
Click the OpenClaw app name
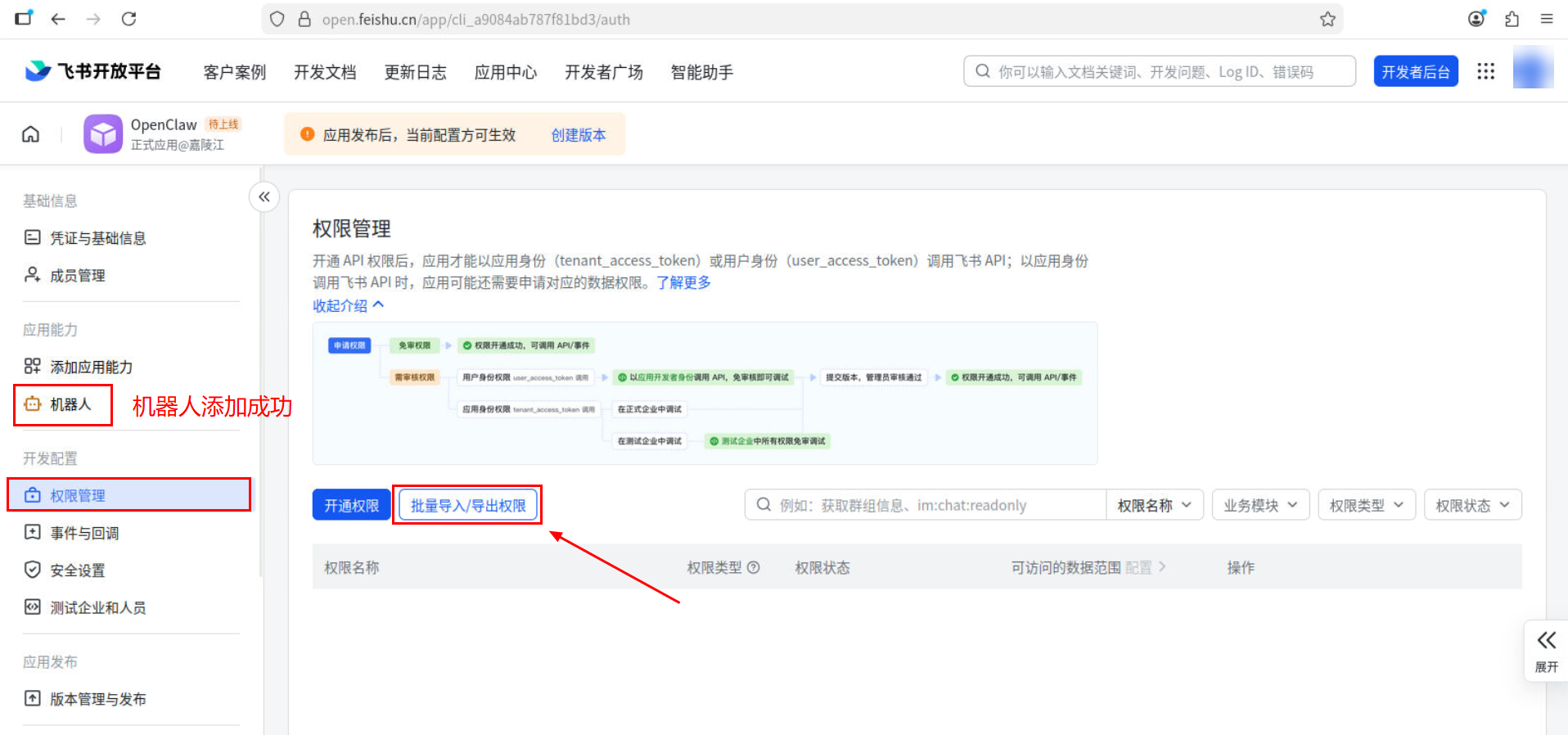[x=164, y=124]
